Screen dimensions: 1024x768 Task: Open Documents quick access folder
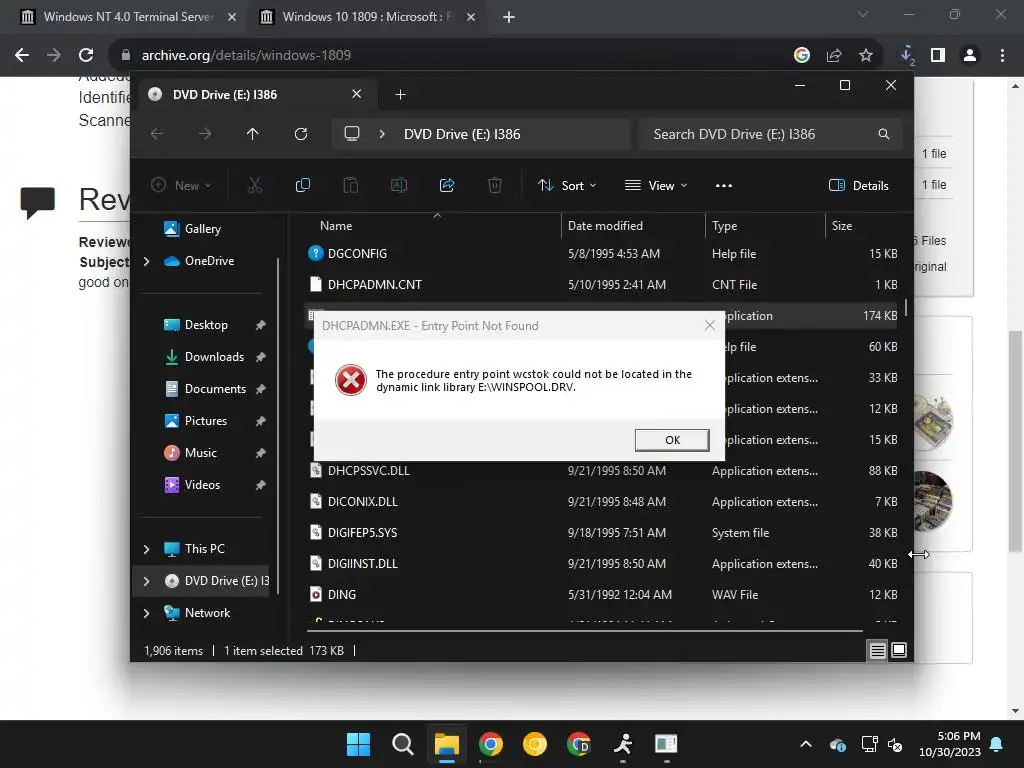(x=206, y=389)
